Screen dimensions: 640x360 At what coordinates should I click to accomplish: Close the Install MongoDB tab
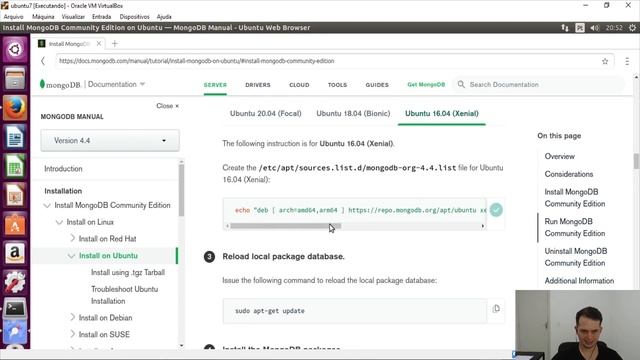99,43
